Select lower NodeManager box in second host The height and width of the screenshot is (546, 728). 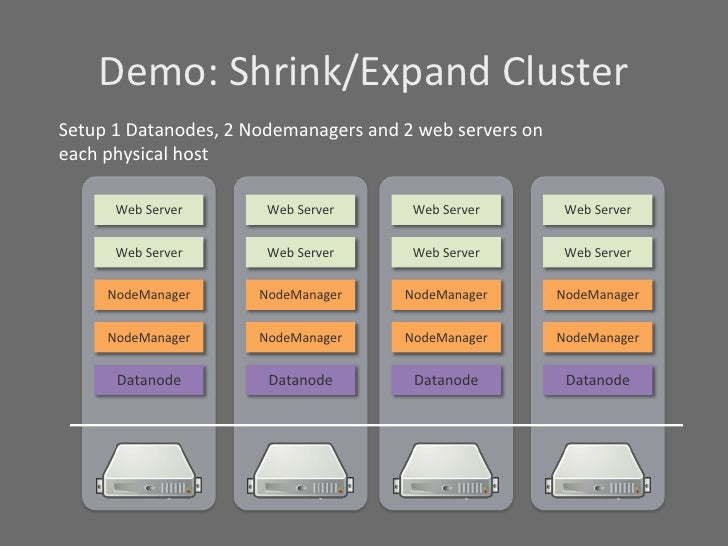click(300, 338)
